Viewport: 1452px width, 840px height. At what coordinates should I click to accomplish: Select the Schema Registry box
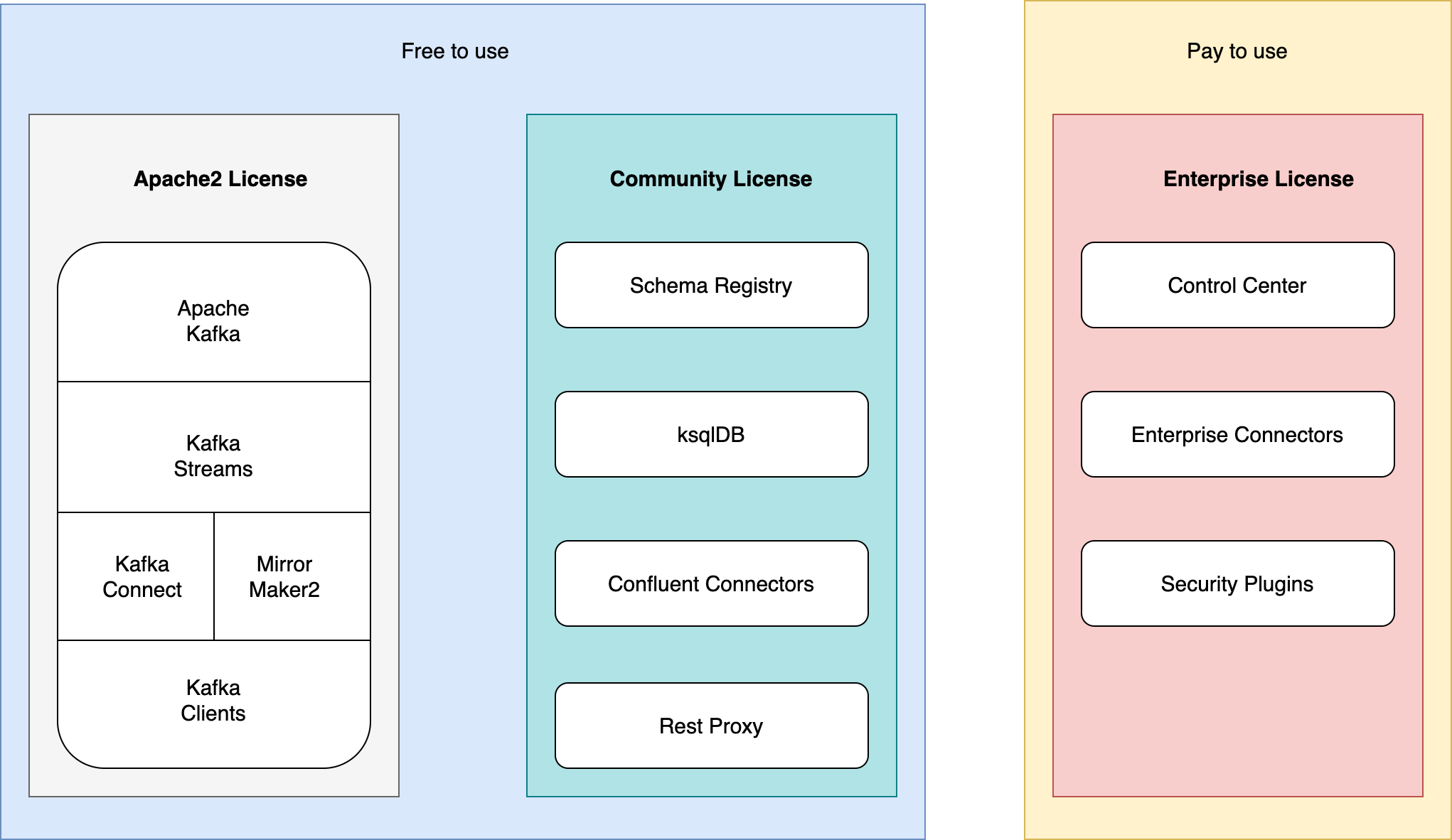pyautogui.click(x=711, y=285)
